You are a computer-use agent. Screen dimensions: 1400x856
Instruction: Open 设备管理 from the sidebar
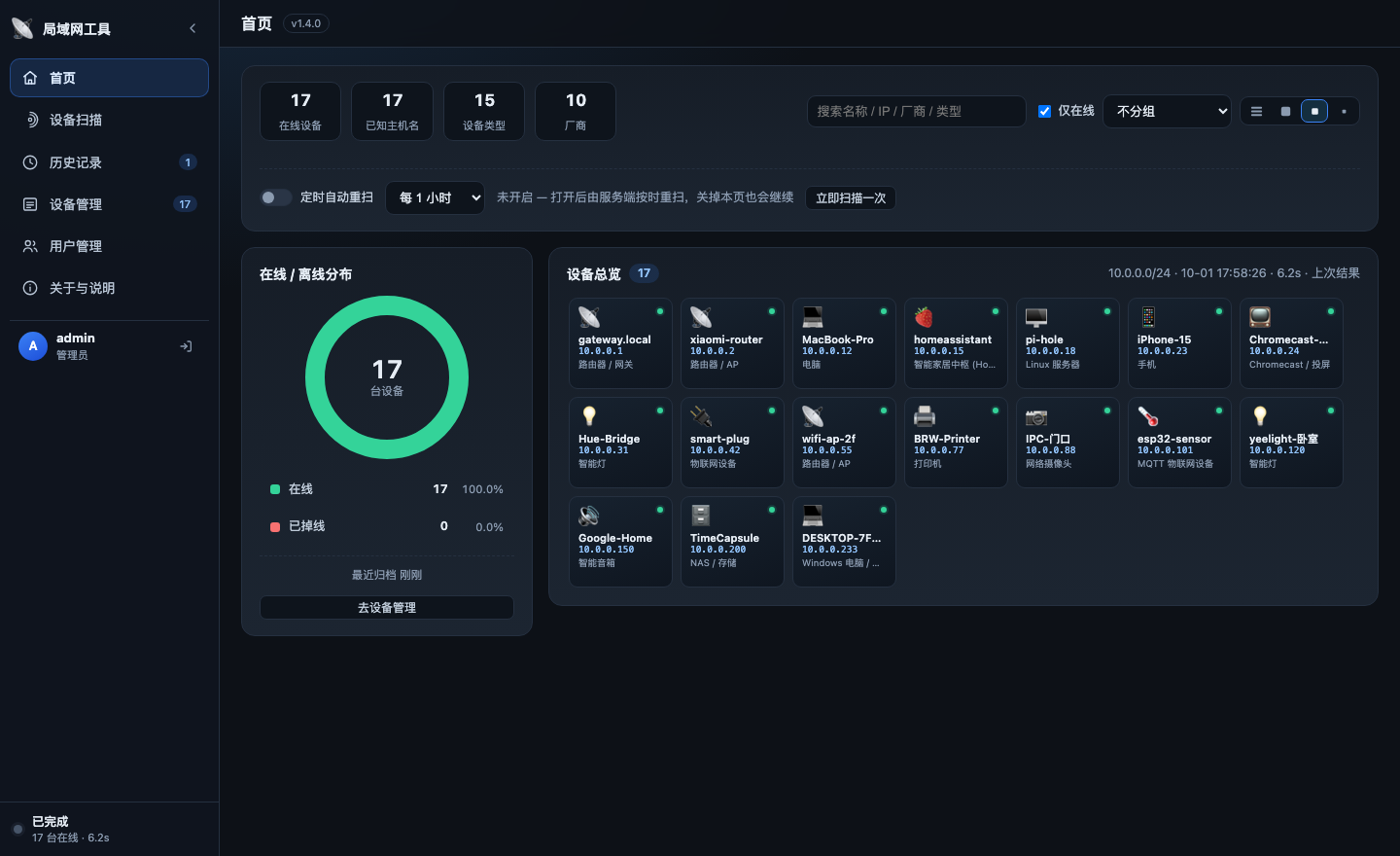click(x=109, y=204)
